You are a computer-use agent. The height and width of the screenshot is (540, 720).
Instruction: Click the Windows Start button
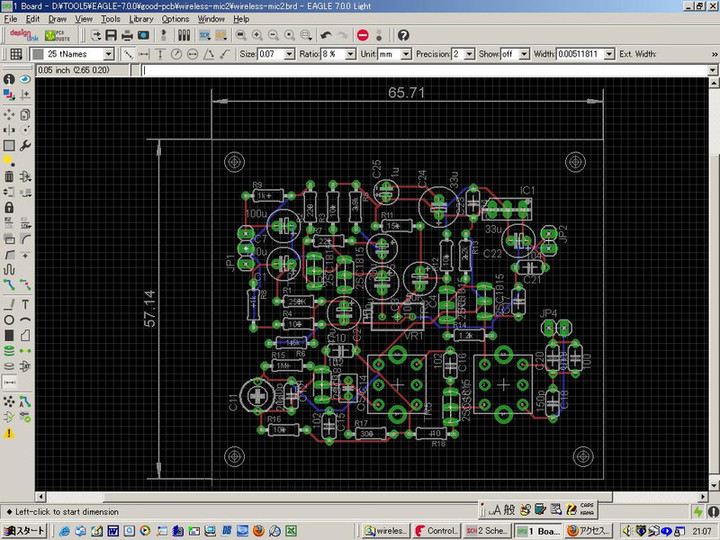pos(25,530)
